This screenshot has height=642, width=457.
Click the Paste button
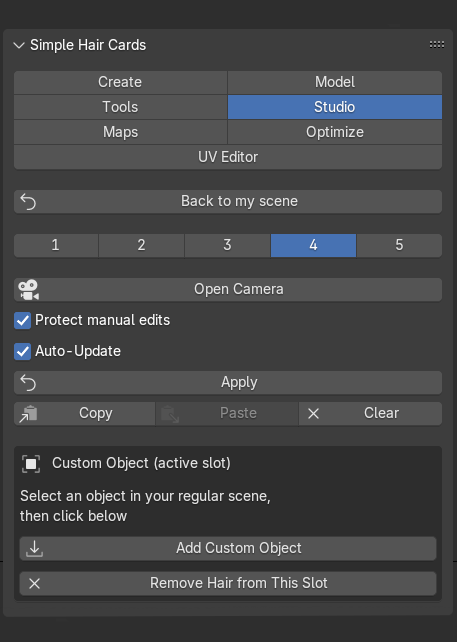227,414
